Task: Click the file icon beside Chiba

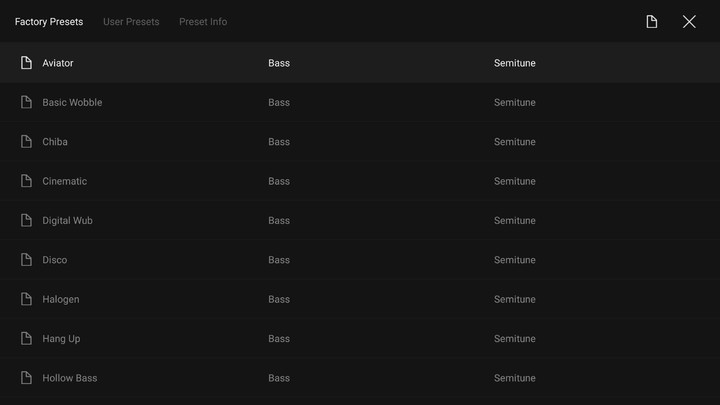Action: pos(27,142)
